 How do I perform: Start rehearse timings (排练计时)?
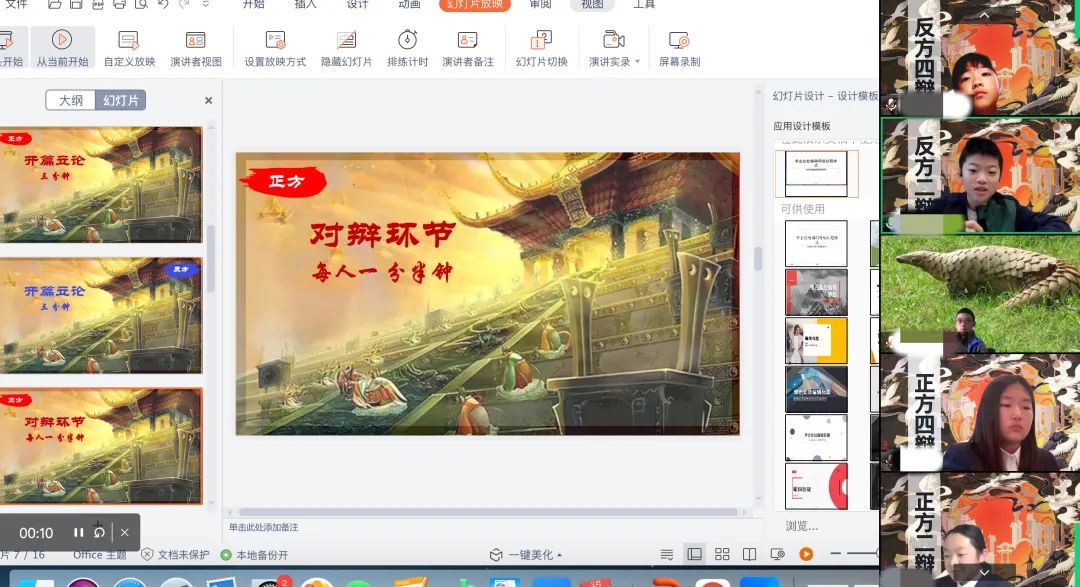pos(407,48)
